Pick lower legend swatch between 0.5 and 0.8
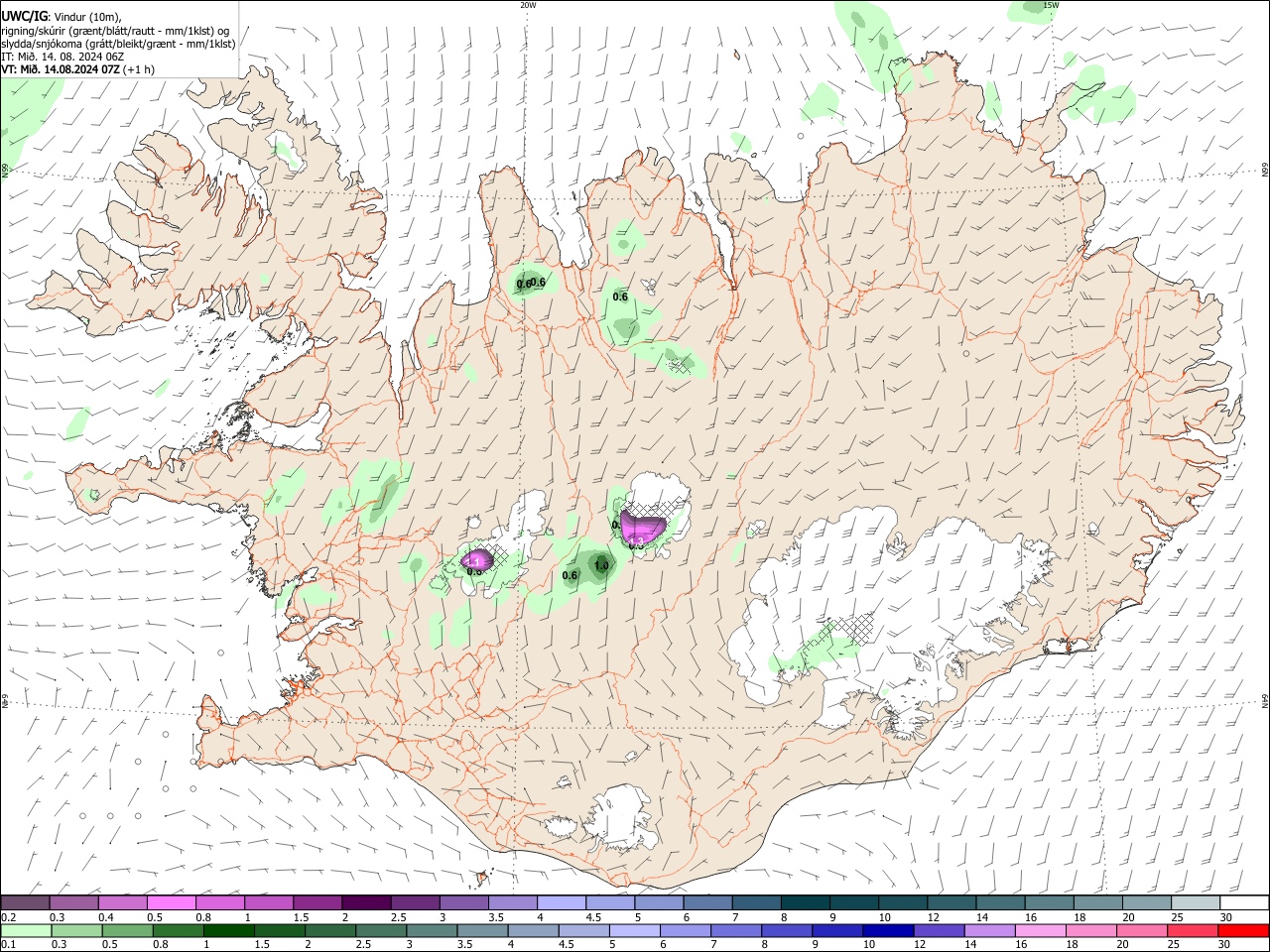 [x=128, y=930]
